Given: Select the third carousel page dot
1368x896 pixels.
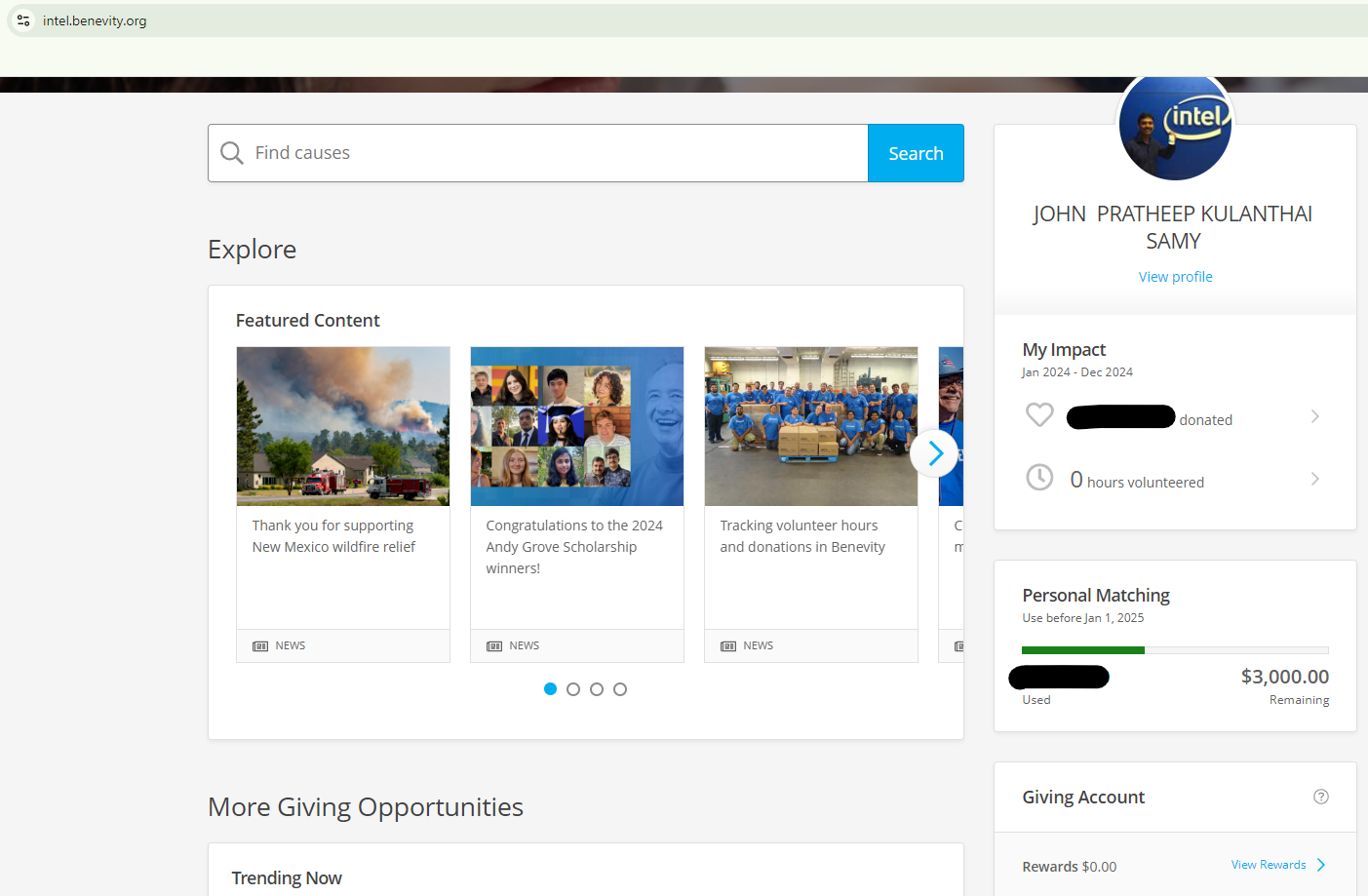Looking at the screenshot, I should (x=597, y=689).
